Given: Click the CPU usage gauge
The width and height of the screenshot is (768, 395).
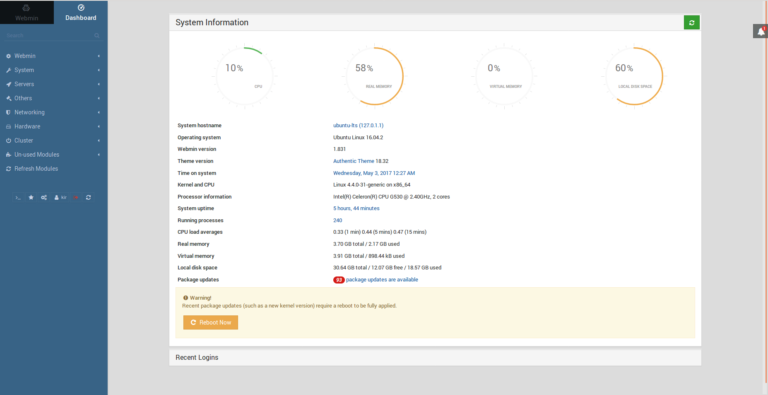Looking at the screenshot, I should coord(244,76).
